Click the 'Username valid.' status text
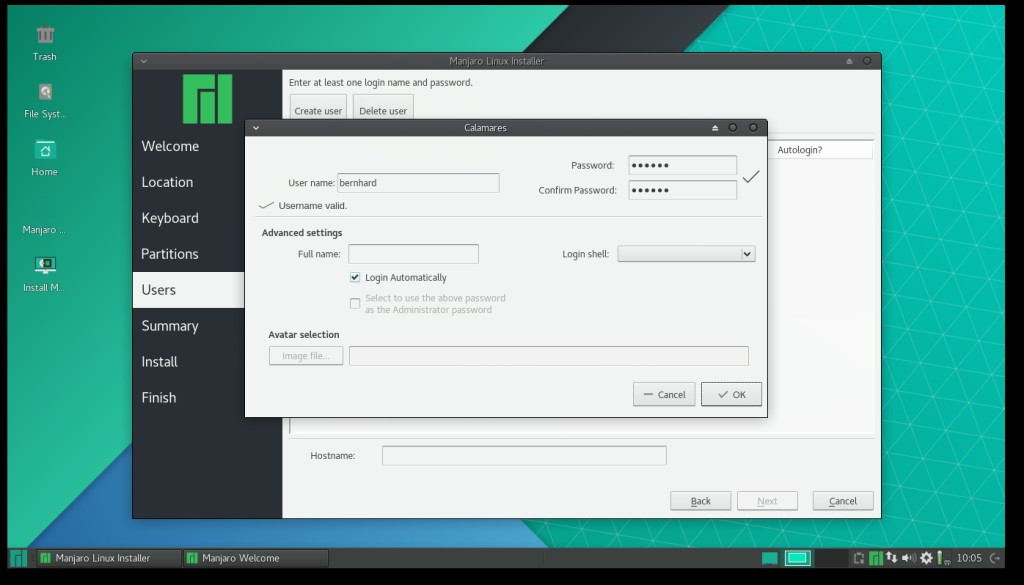Image resolution: width=1024 pixels, height=585 pixels. click(313, 206)
